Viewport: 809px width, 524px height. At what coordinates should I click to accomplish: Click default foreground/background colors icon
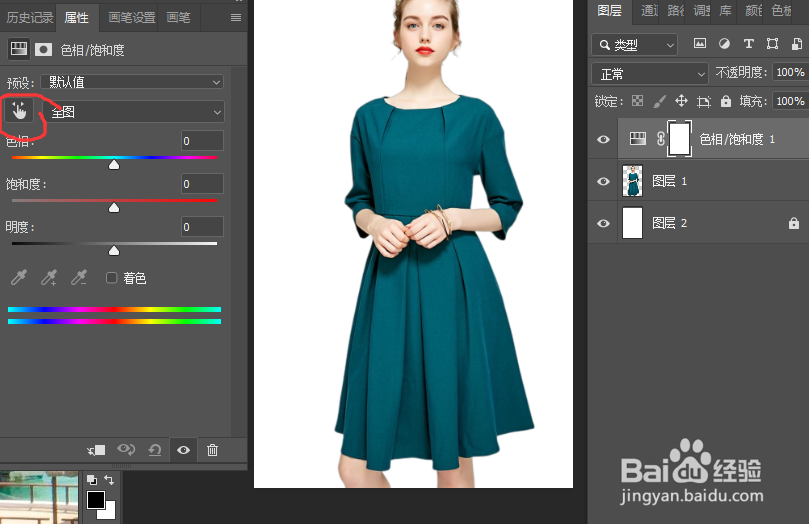(91, 480)
